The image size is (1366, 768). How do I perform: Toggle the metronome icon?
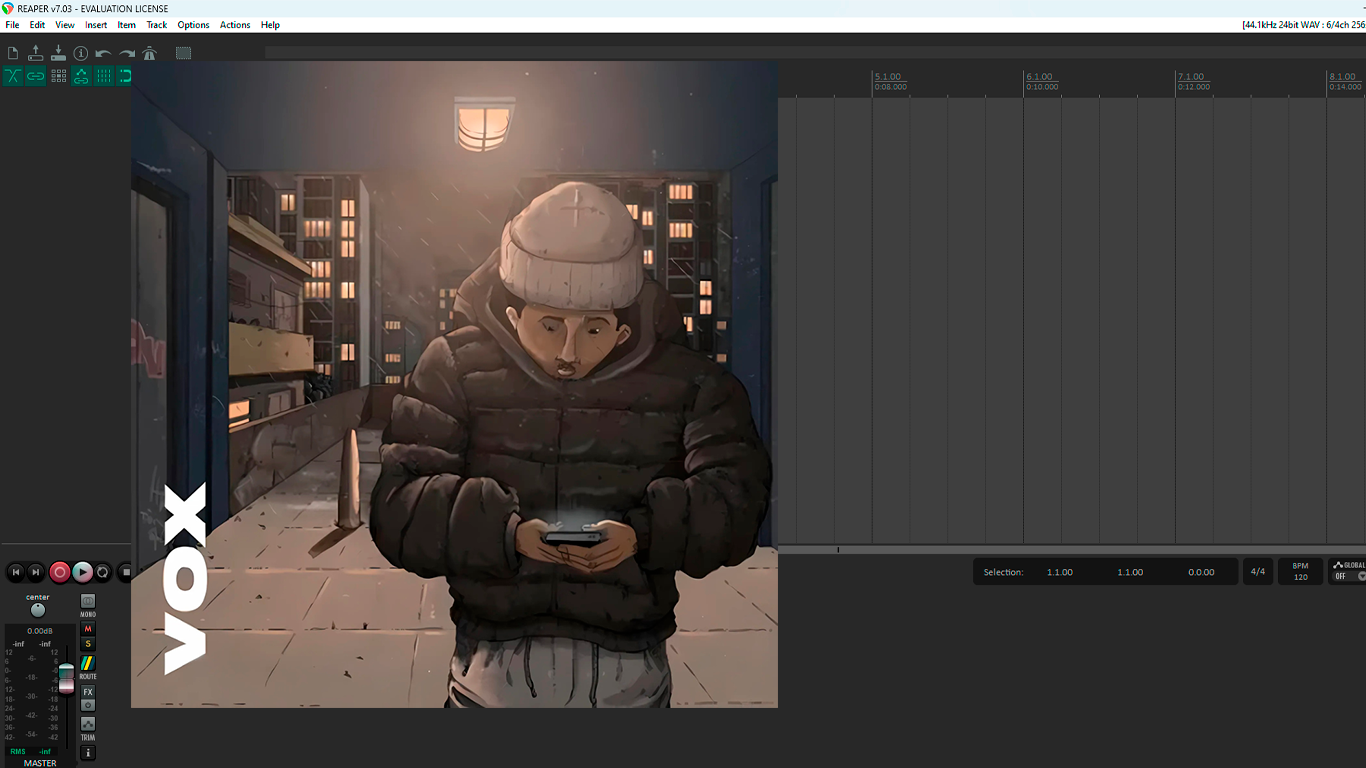coord(150,53)
